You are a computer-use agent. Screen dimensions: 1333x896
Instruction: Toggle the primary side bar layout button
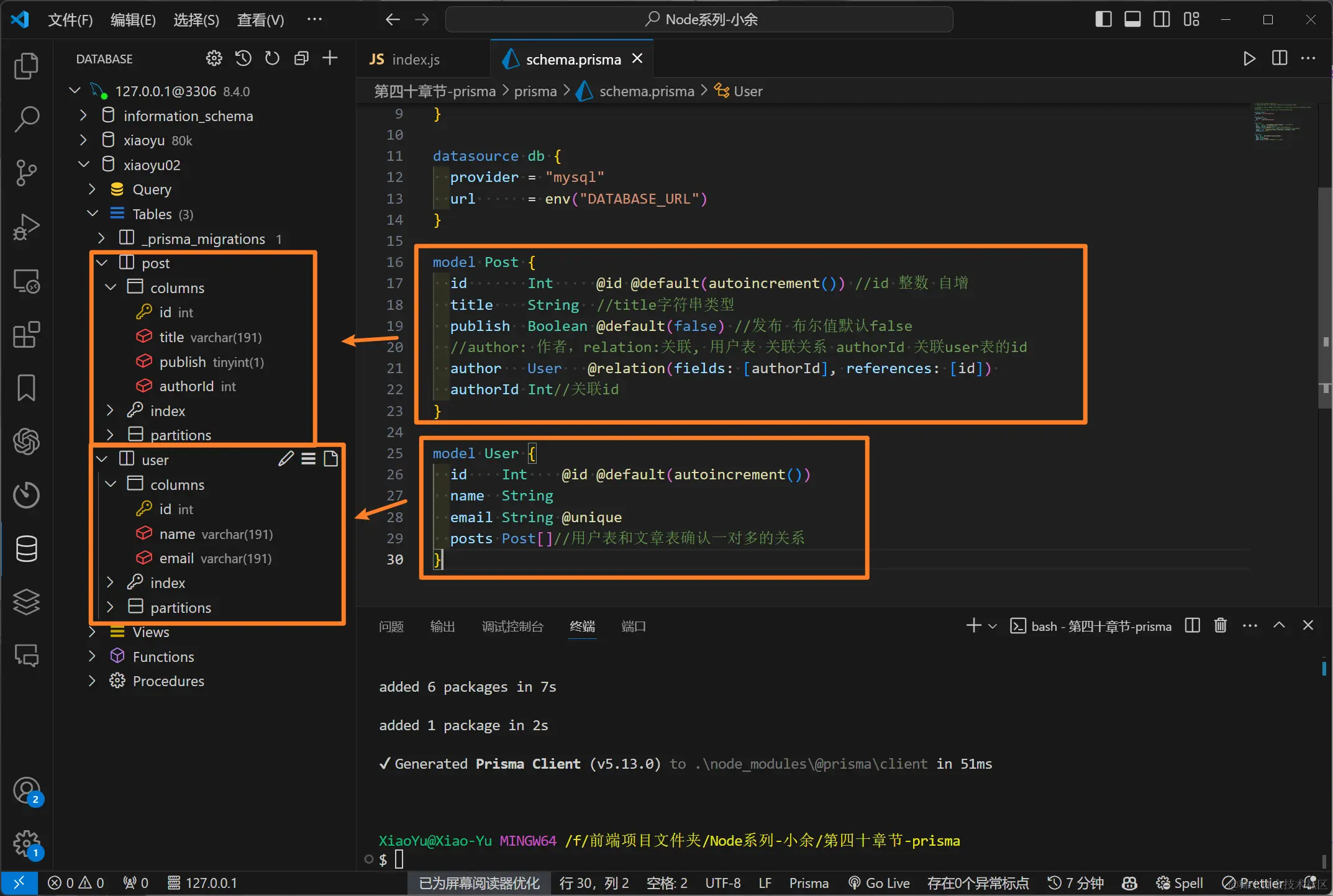coord(1103,19)
